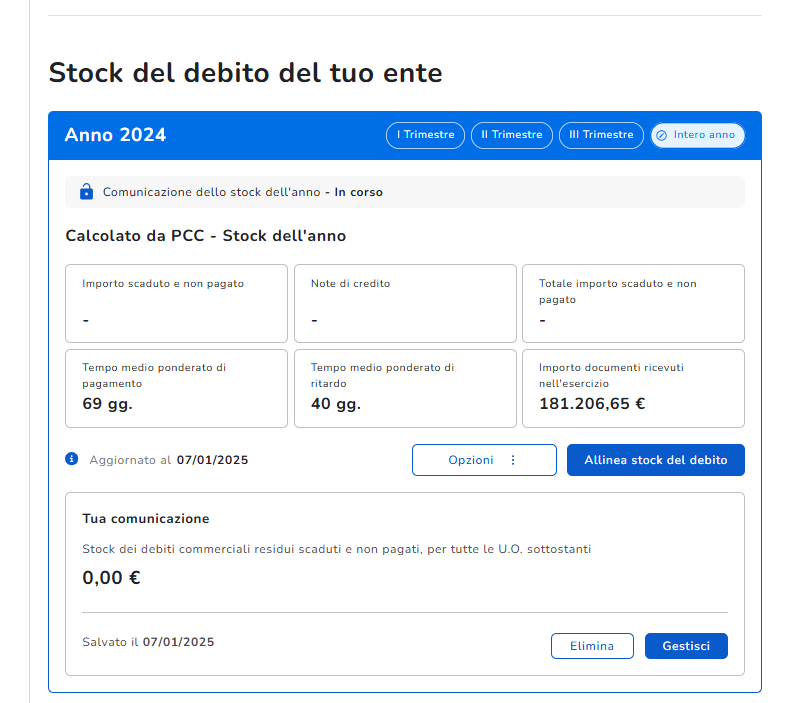Click the Note di credito card
This screenshot has height=703, width=786.
(405, 303)
